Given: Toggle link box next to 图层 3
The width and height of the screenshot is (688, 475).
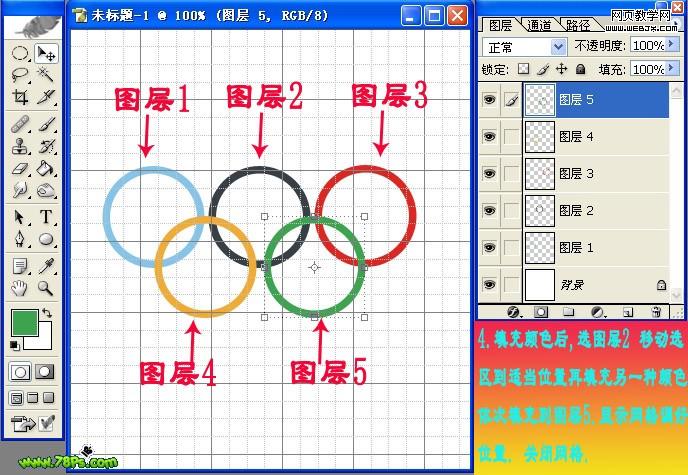Looking at the screenshot, I should (511, 174).
